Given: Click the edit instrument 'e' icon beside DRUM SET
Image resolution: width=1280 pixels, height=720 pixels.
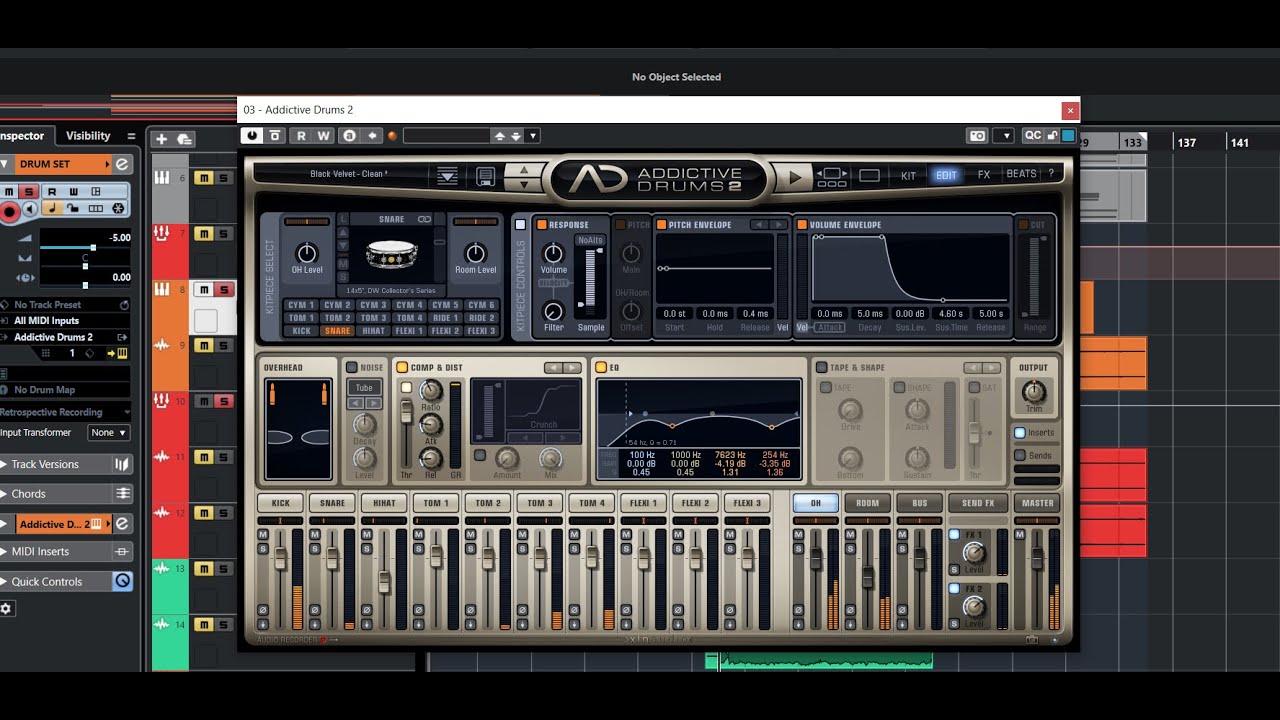Looking at the screenshot, I should point(122,164).
